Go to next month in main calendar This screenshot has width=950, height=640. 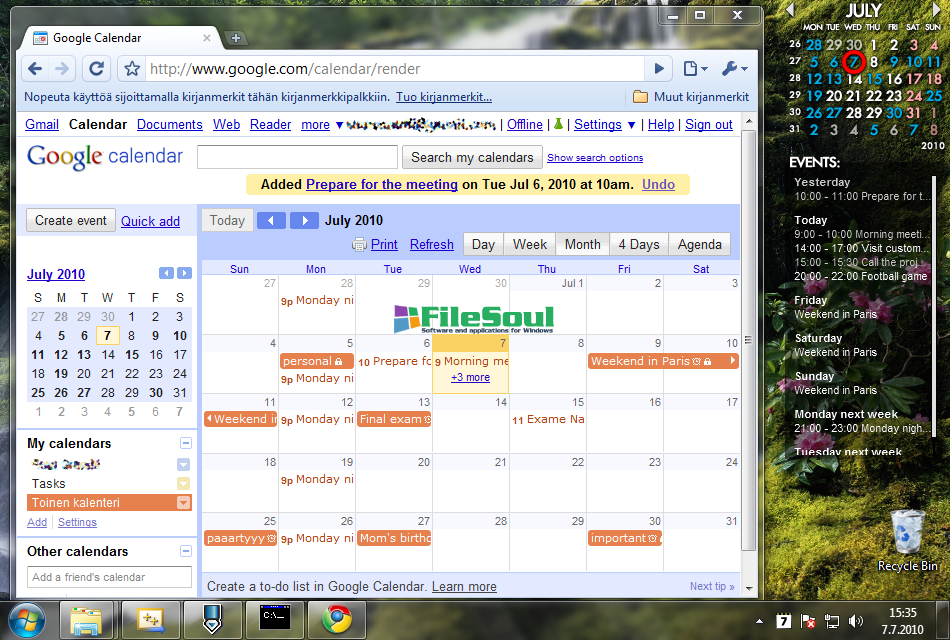pos(304,220)
